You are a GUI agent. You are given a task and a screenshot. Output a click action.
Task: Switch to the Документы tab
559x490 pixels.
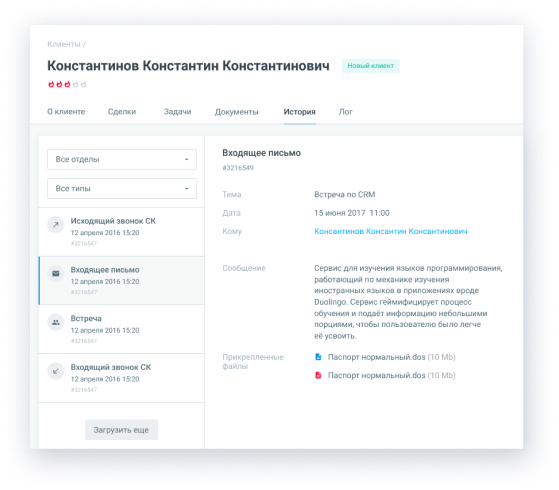point(236,112)
